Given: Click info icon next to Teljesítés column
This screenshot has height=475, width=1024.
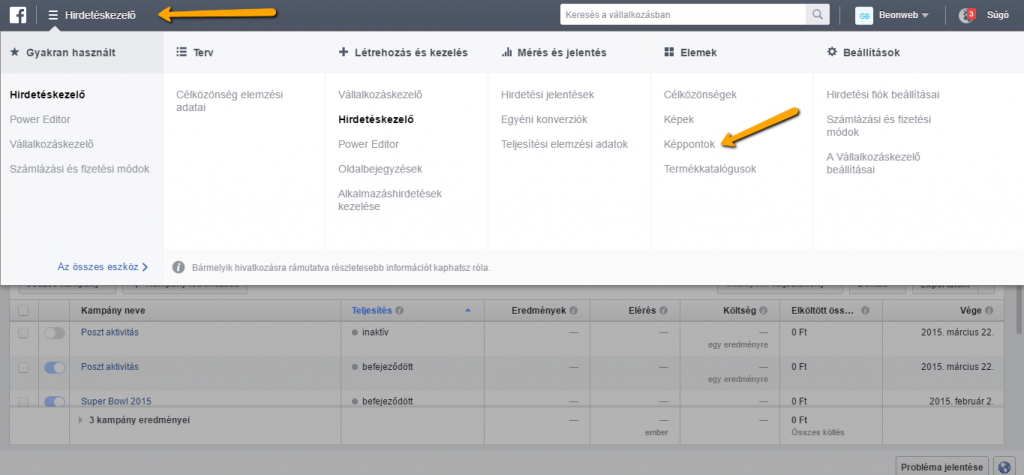Looking at the screenshot, I should click(399, 311).
